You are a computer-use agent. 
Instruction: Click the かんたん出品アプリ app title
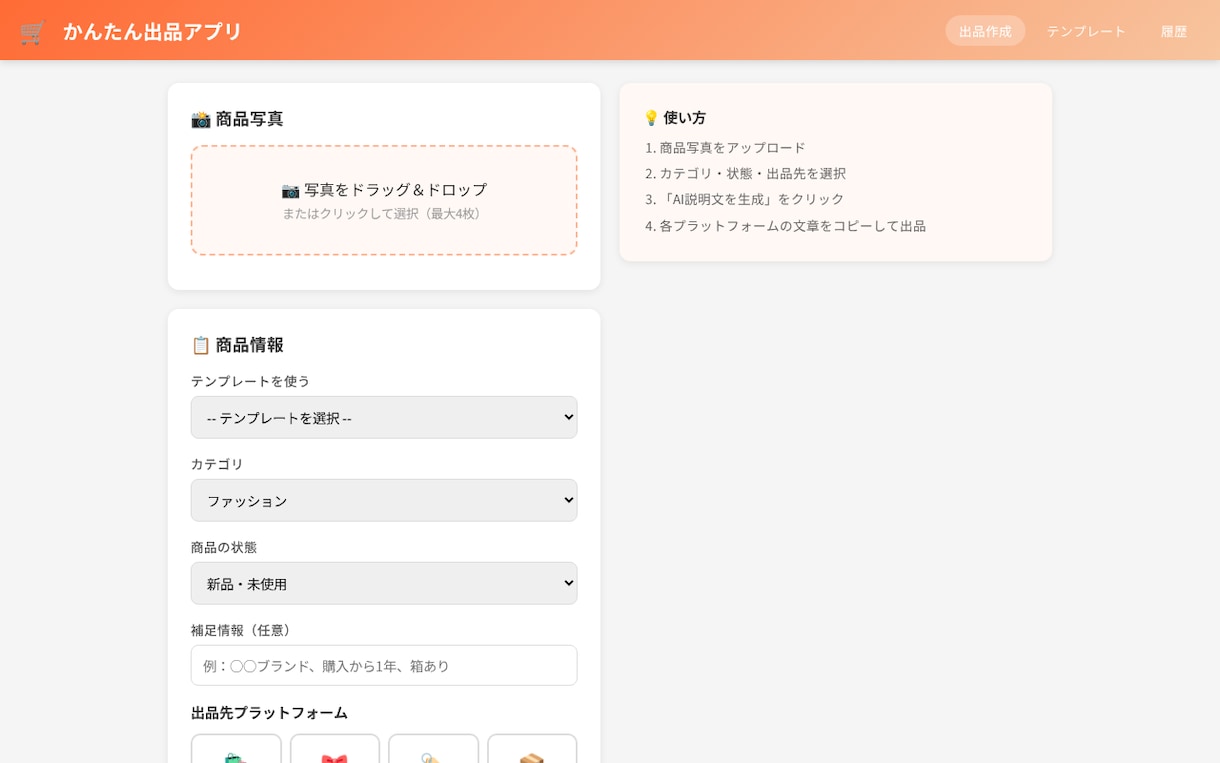pyautogui.click(x=152, y=31)
